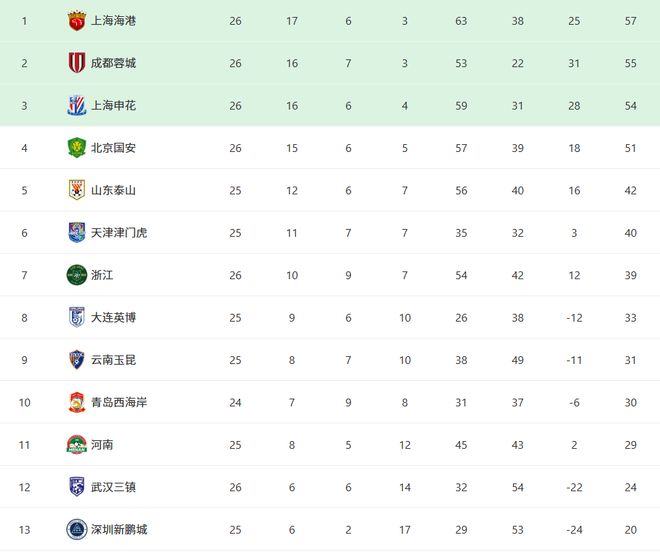Select the 青岛西海岸 team name
This screenshot has height=552, width=660.
[x=119, y=402]
